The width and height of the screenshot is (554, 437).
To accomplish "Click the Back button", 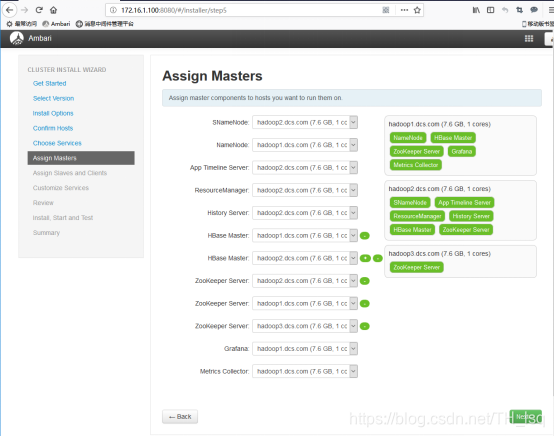I will point(180,417).
